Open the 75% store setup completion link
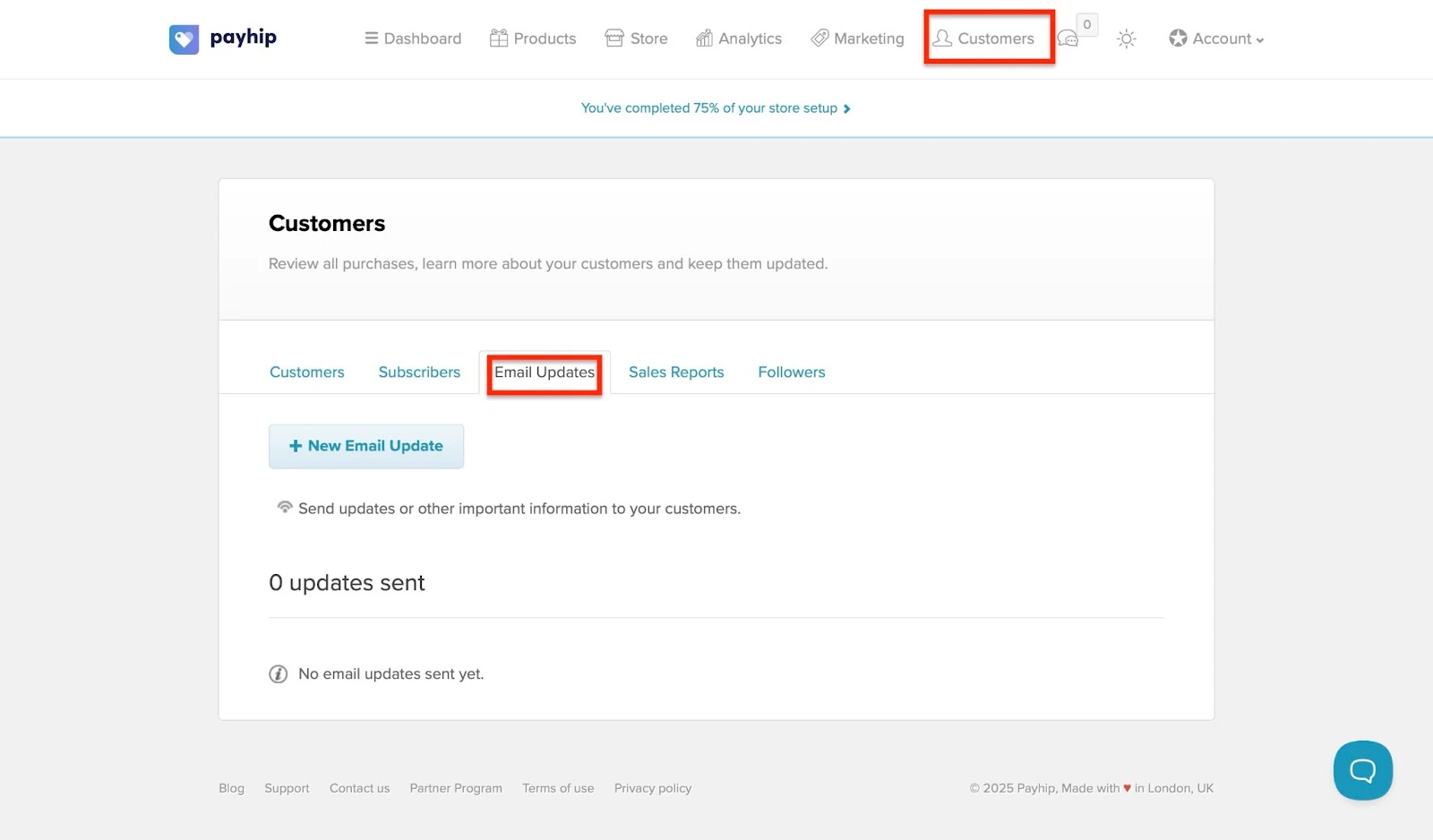The height and width of the screenshot is (840, 1433). pyautogui.click(x=716, y=108)
